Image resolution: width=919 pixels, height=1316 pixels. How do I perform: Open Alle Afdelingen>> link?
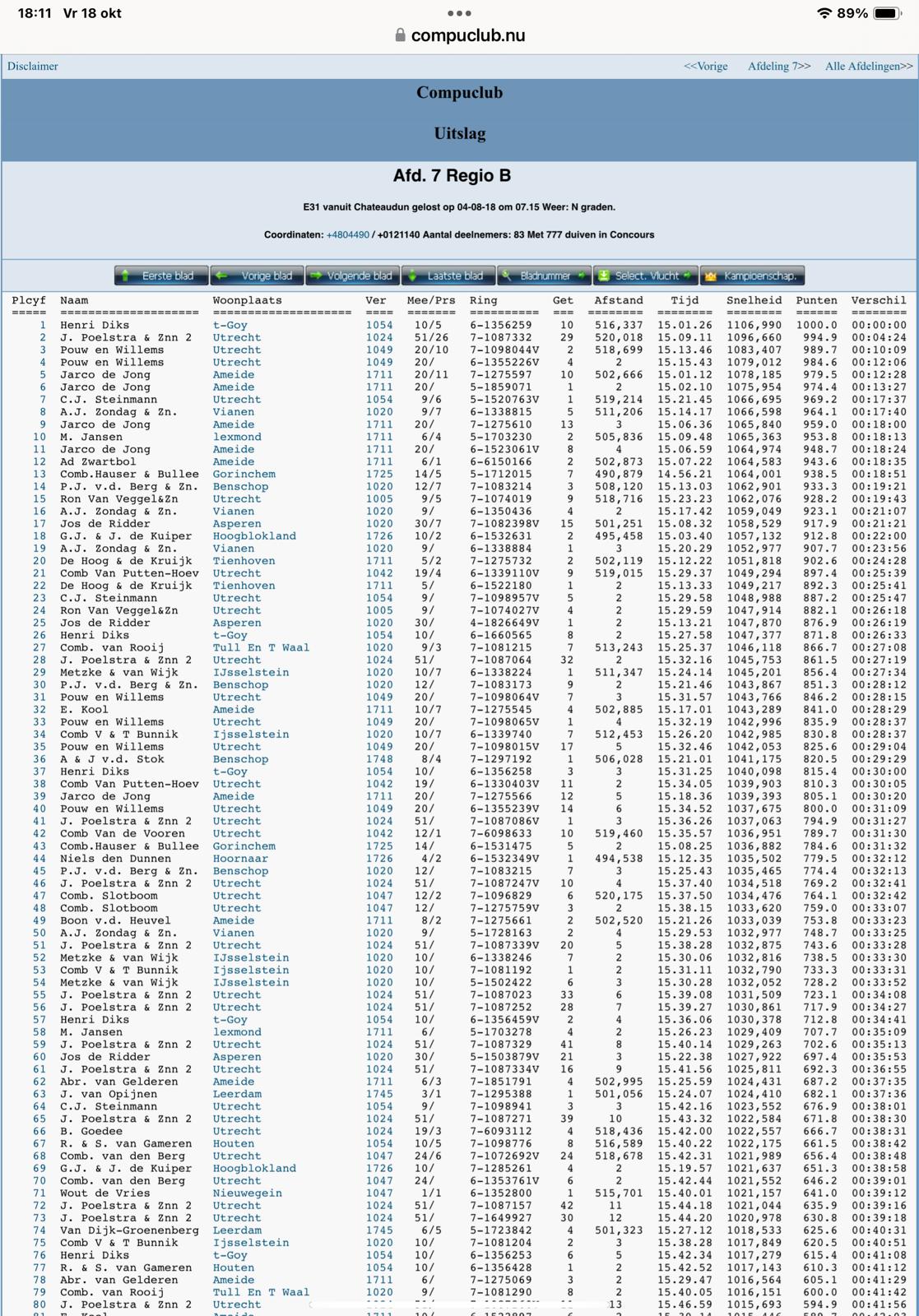click(869, 67)
